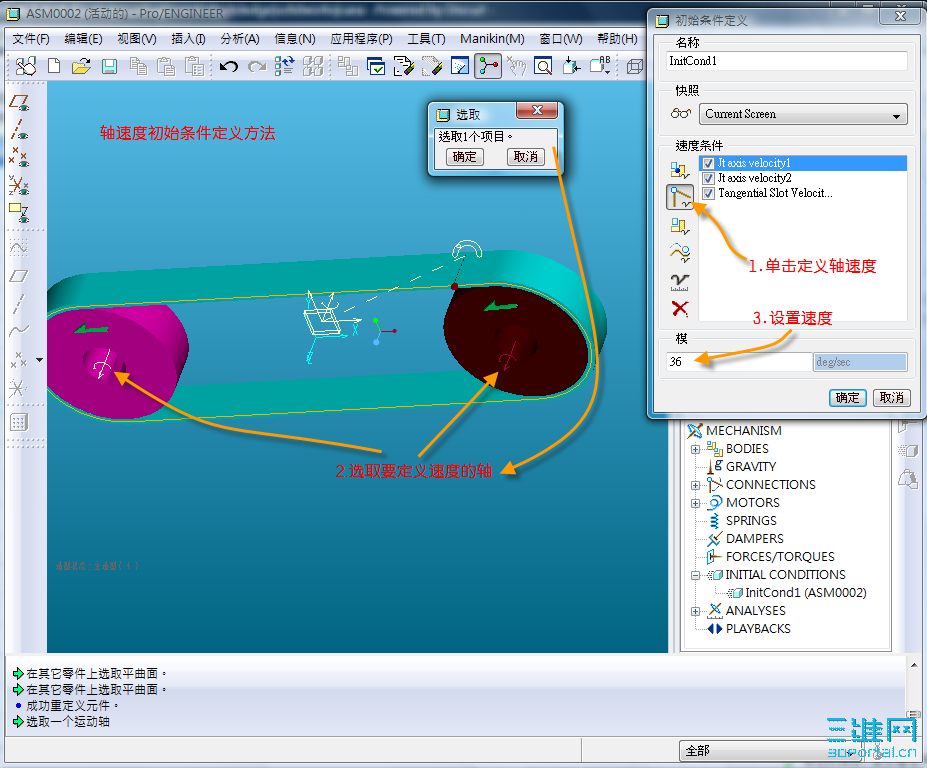Image resolution: width=927 pixels, height=768 pixels.
Task: Click 取消 in the 选取 dialog
Action: (x=526, y=157)
